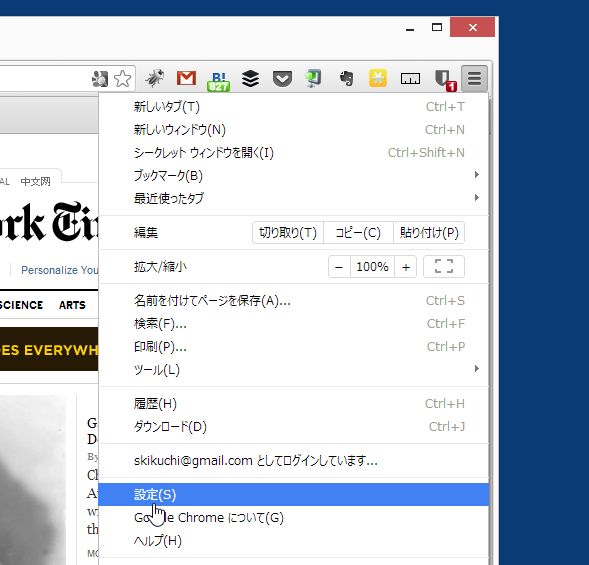Select 新しいタブ(T) menu item
Viewport: 589px width, 565px height.
click(x=294, y=107)
